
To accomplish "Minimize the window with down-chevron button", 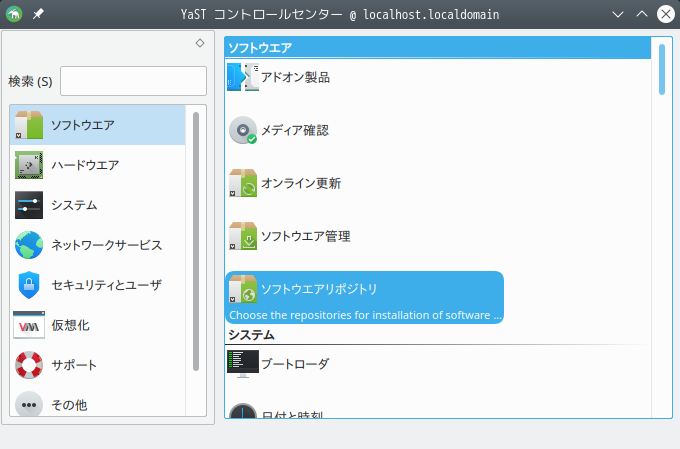I will 618,14.
